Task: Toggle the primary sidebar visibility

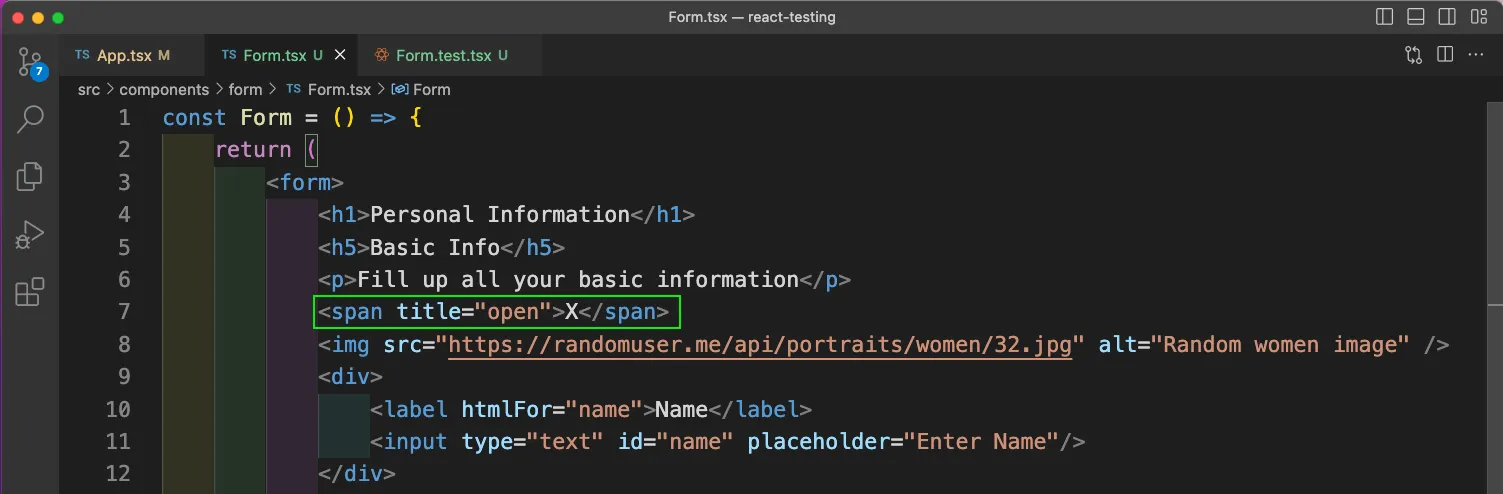Action: pos(1385,17)
